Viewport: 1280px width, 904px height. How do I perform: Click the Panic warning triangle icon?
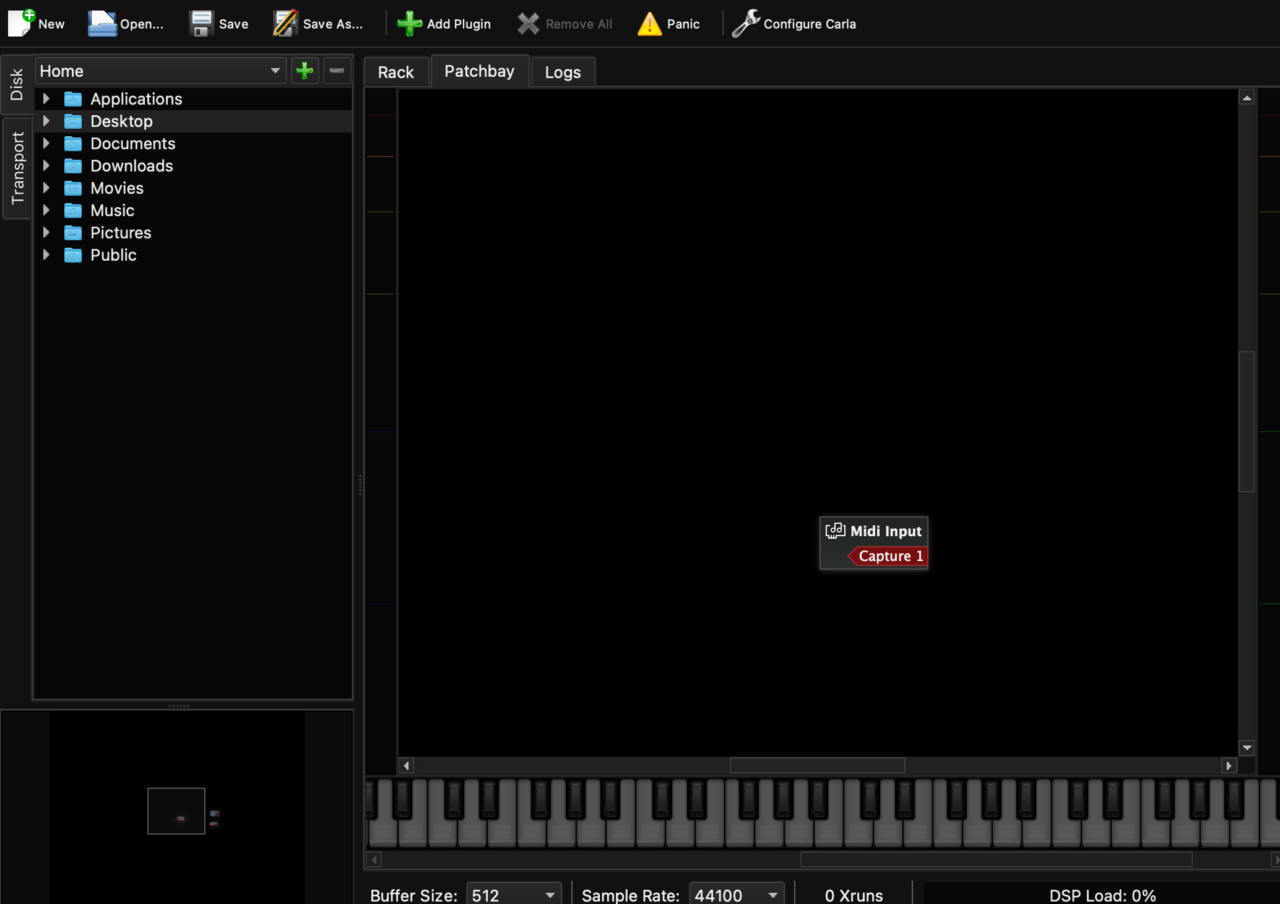point(650,23)
